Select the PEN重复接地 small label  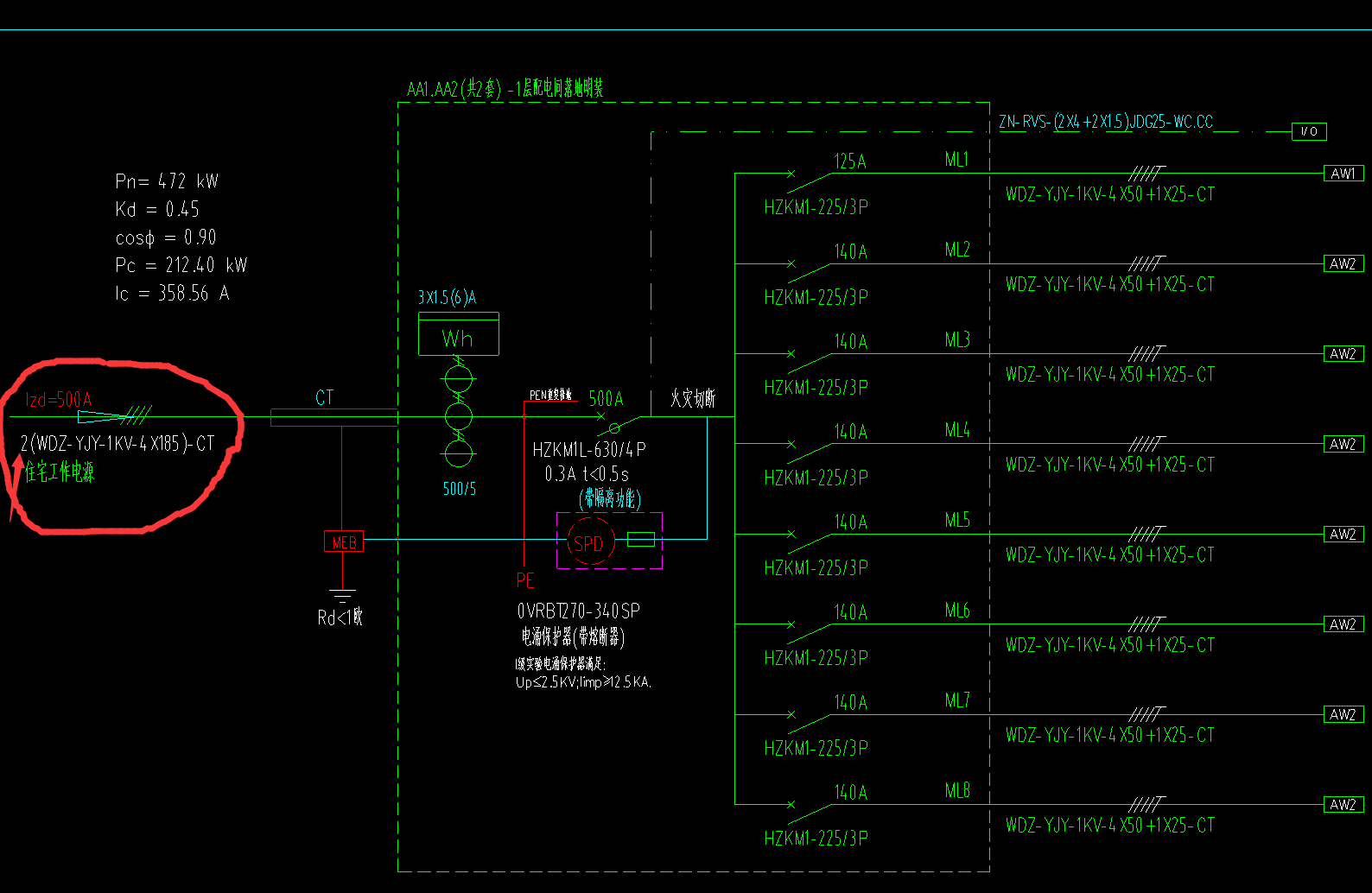550,395
